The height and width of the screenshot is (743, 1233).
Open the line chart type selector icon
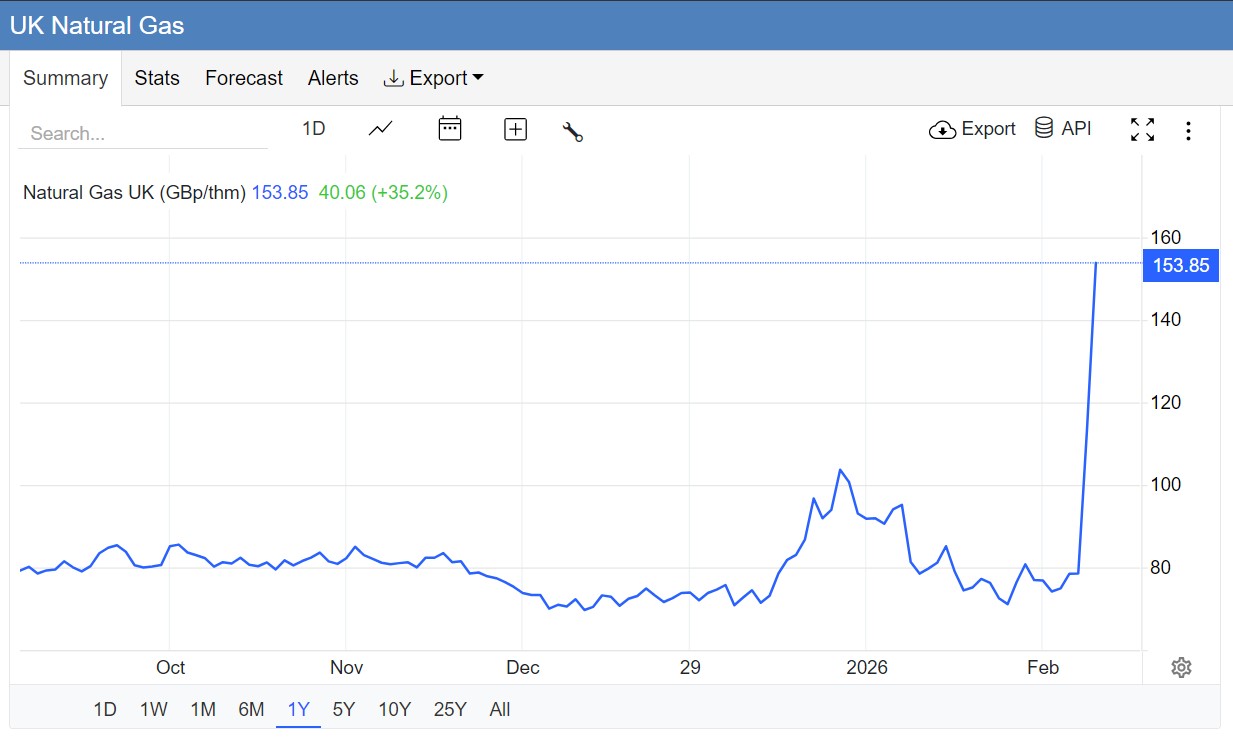380,129
